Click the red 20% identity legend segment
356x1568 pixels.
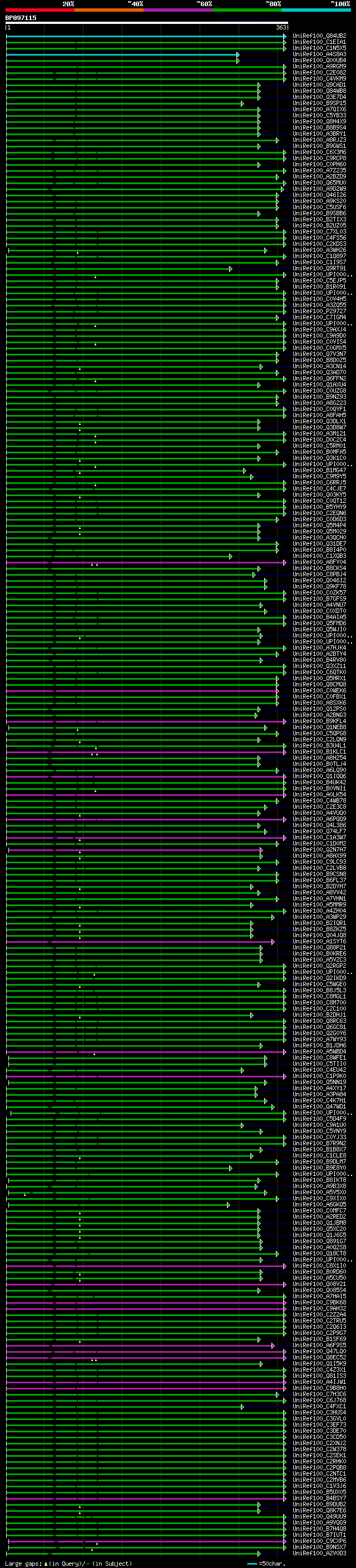39,10
